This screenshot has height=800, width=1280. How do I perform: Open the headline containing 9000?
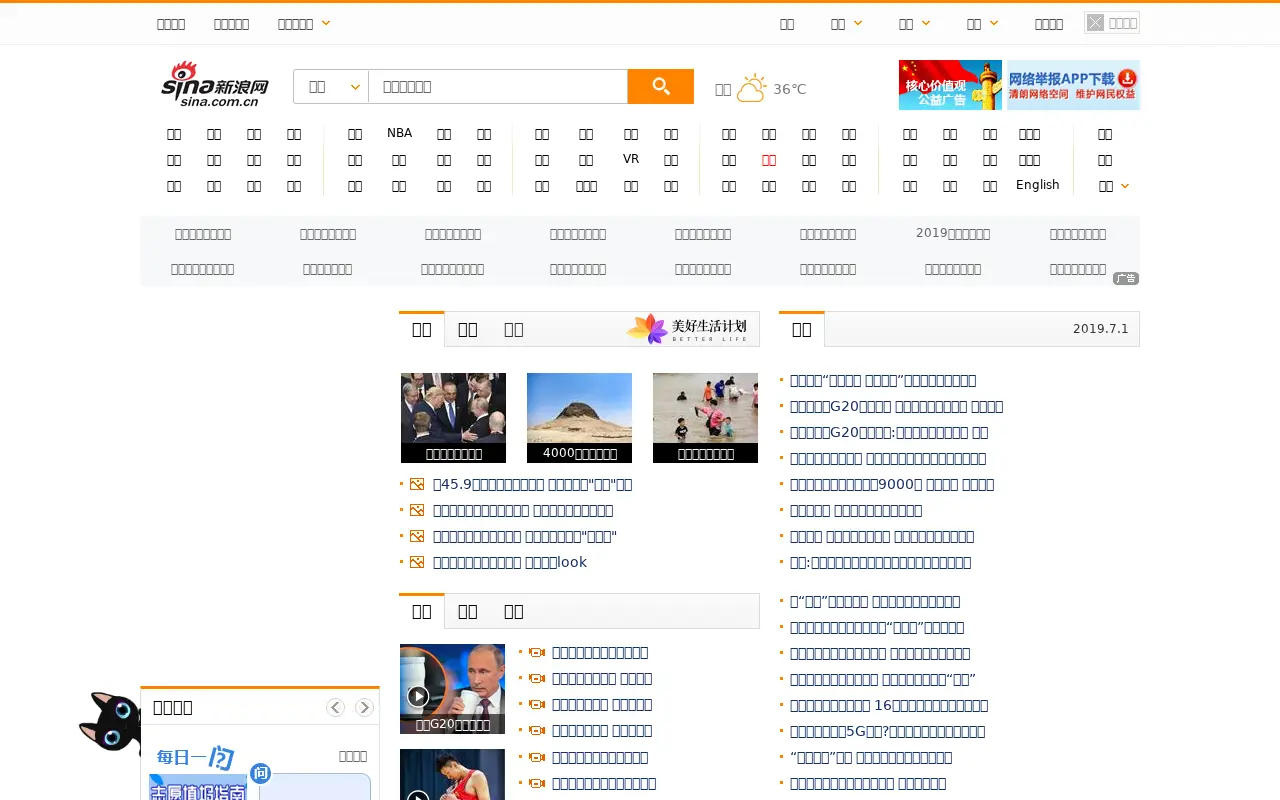tap(892, 485)
